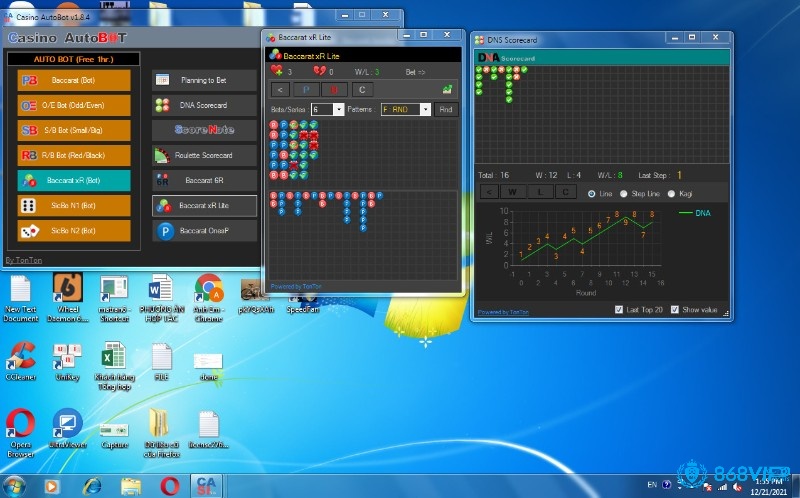This screenshot has width=800, height=498.
Task: Open the license276 file on desktop
Action: tap(208, 430)
